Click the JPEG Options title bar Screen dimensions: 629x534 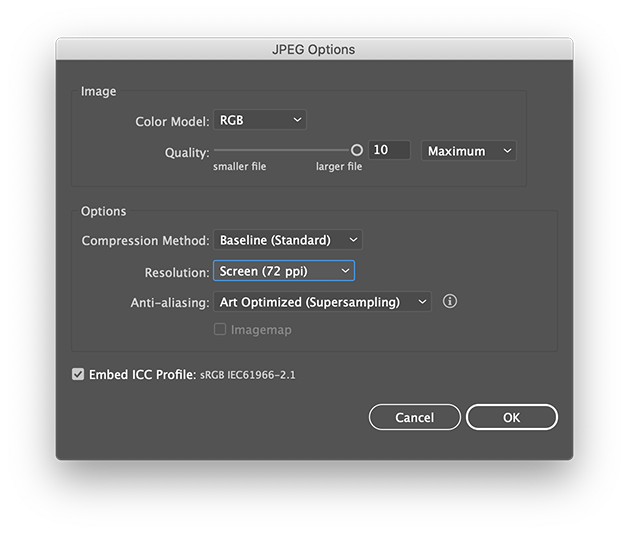point(314,49)
